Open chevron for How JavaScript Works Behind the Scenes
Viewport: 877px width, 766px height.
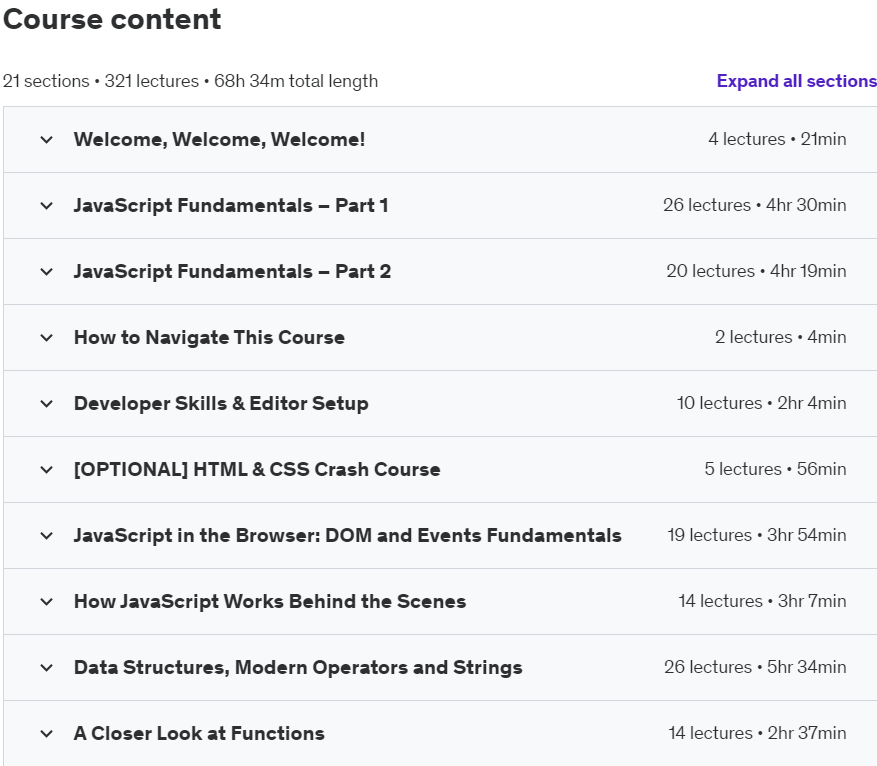click(x=46, y=602)
